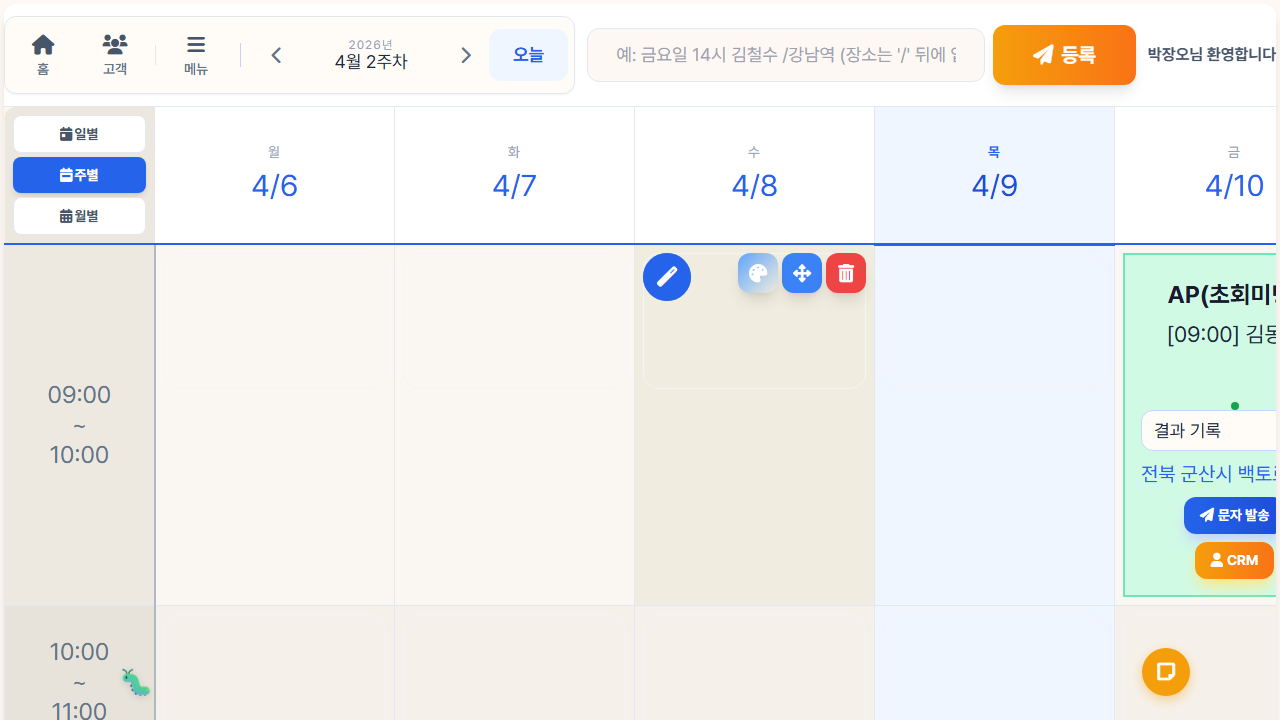Go to the previous week with the left chevron
Screen dimensions: 1280x720
(x=276, y=55)
